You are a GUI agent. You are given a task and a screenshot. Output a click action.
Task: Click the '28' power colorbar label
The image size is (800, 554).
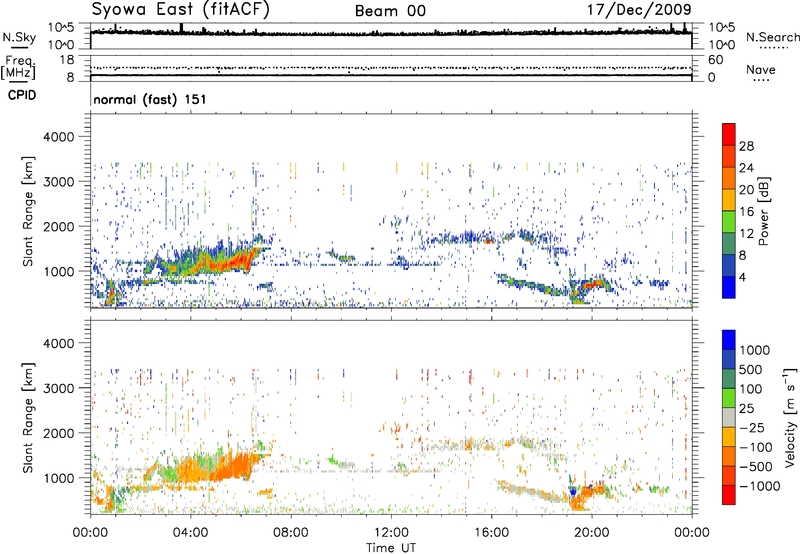tap(746, 146)
